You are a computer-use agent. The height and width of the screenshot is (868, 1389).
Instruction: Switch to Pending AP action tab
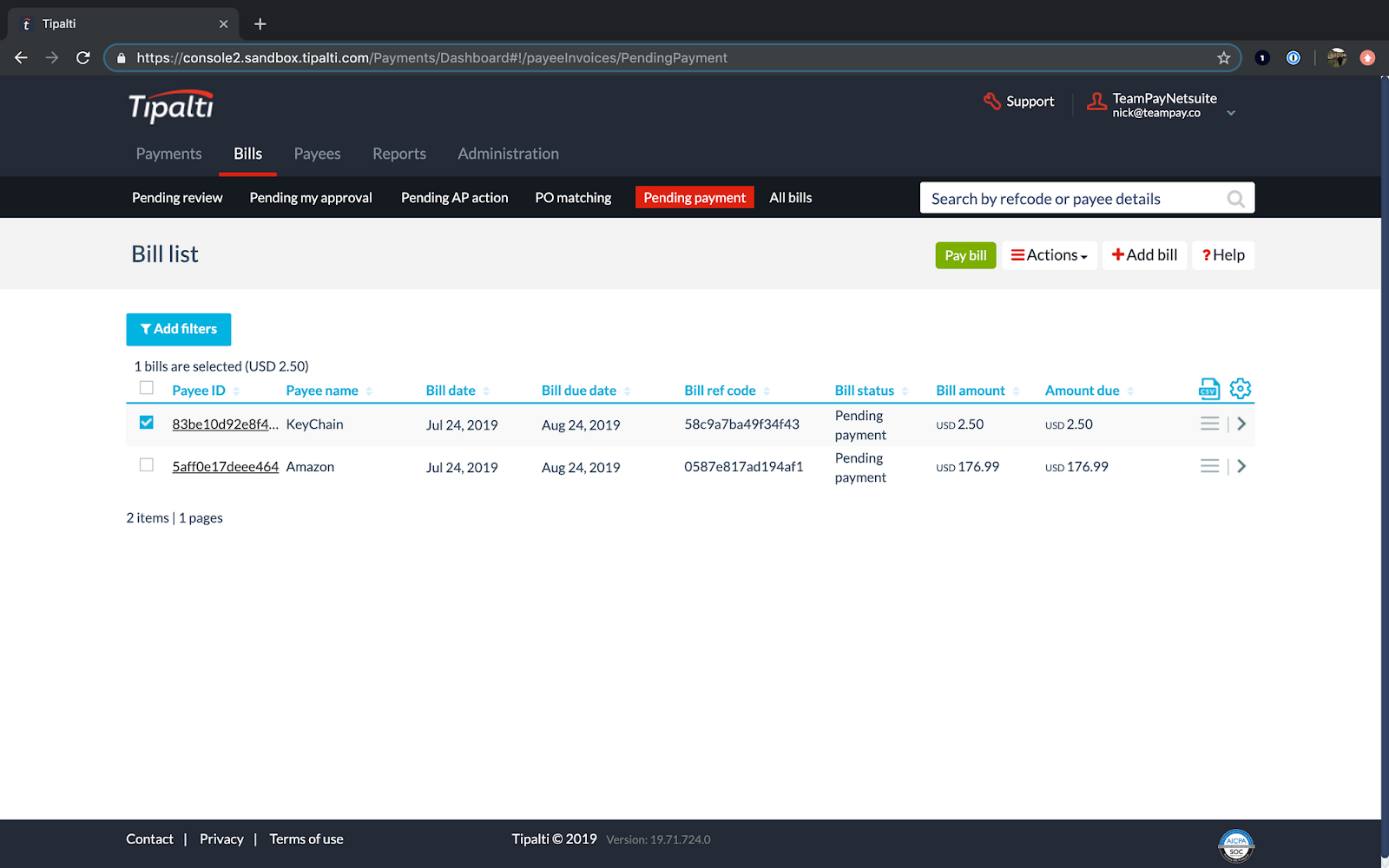[454, 198]
